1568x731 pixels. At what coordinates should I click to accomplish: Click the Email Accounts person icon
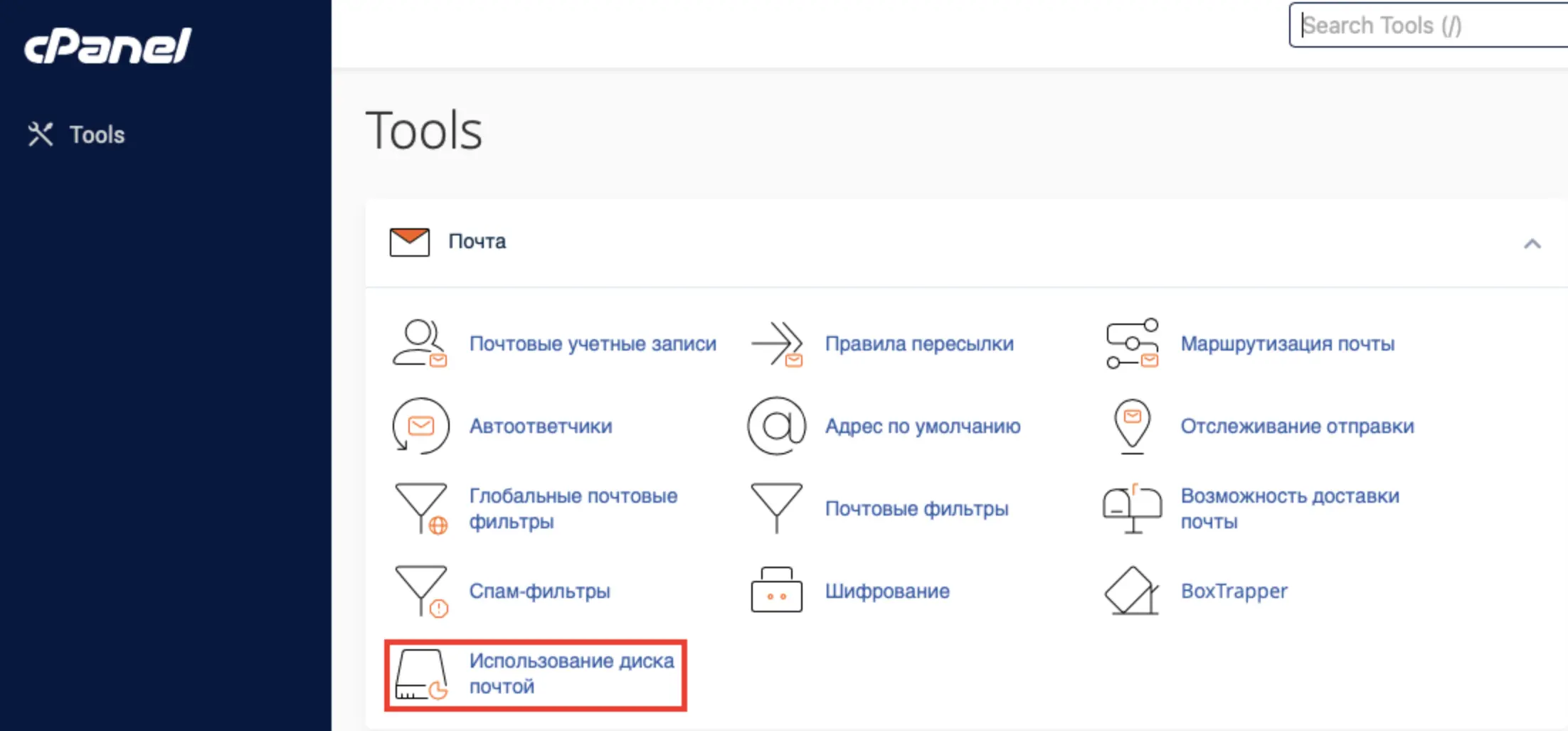(x=419, y=343)
